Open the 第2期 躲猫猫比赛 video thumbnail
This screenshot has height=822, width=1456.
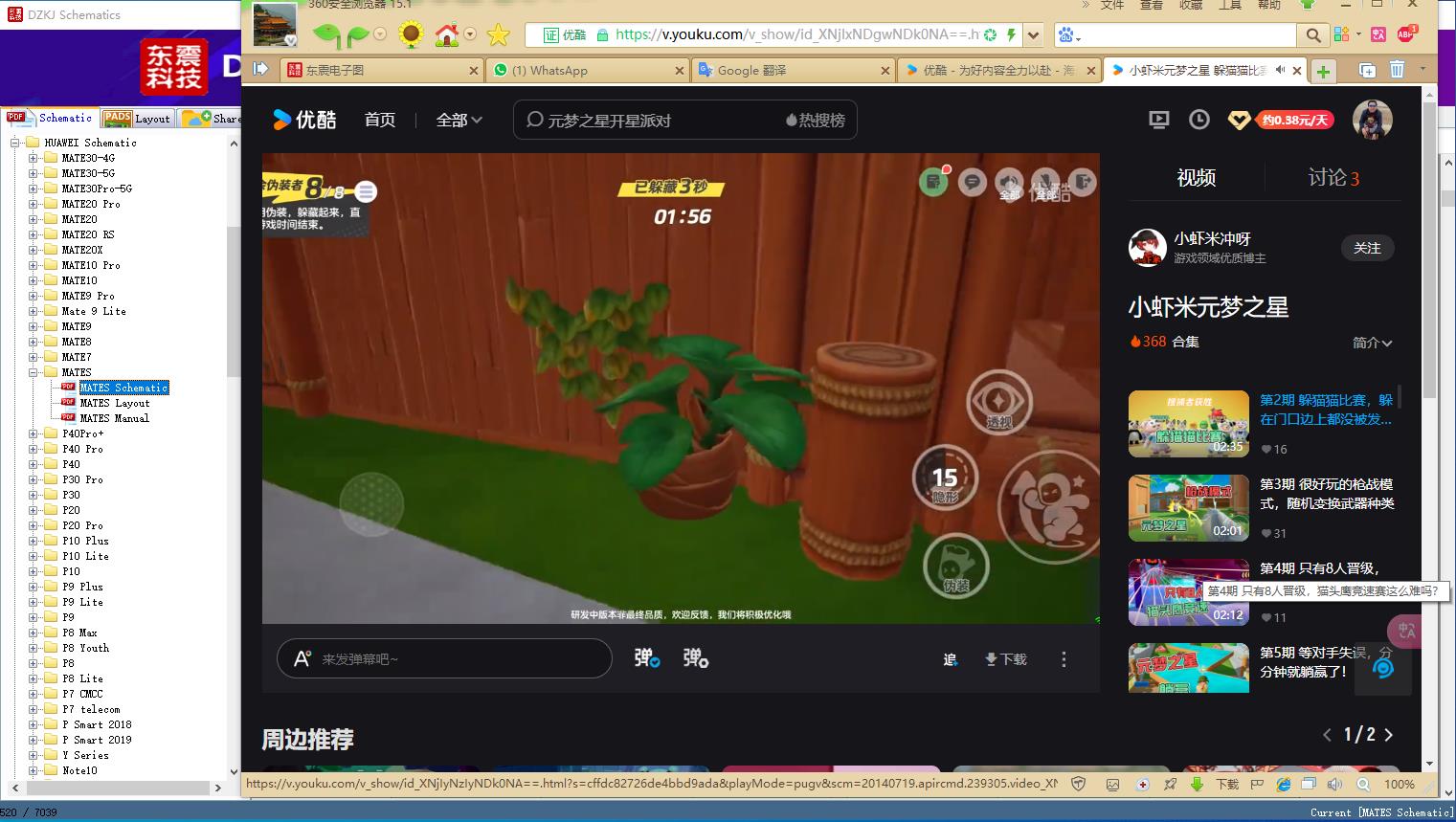click(x=1188, y=424)
